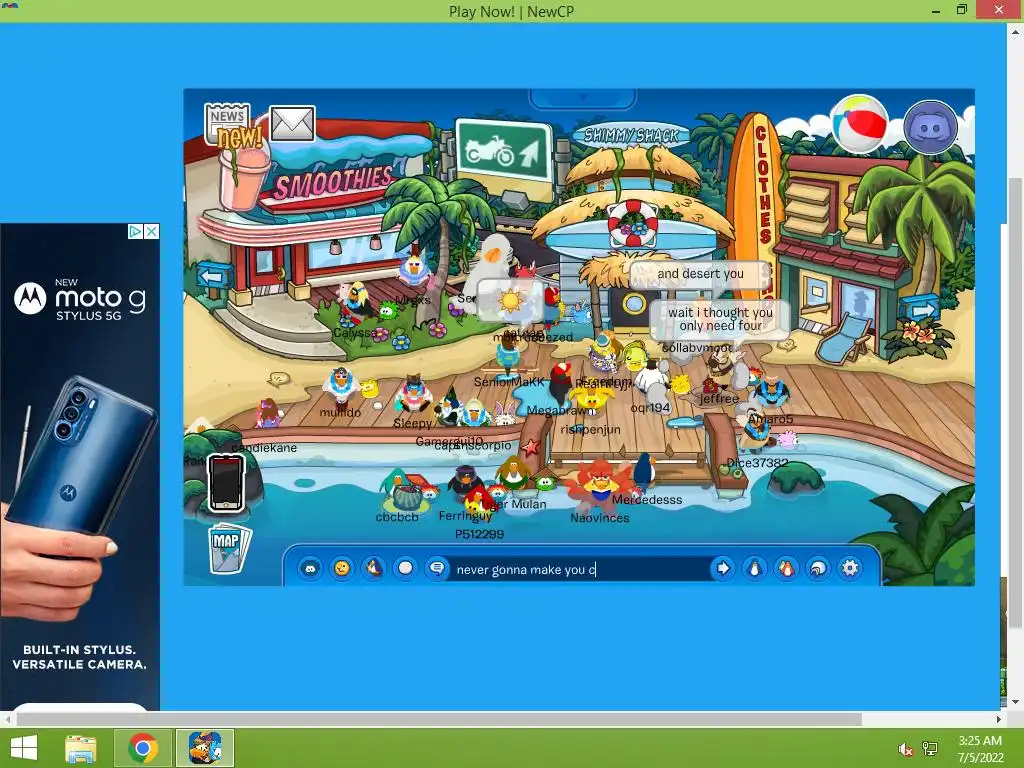
Task: Click penguin named Mercedesss
Action: point(645,472)
